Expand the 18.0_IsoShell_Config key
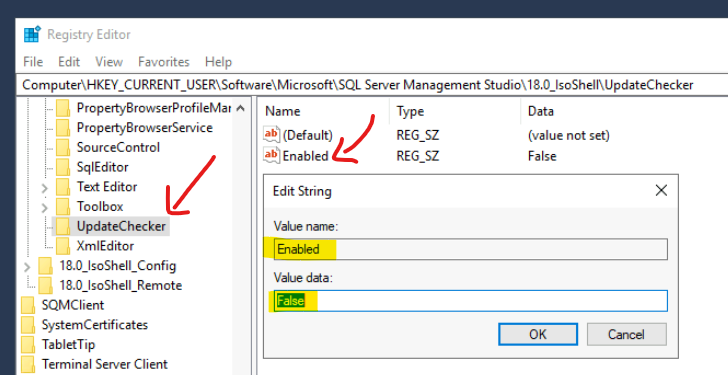 [x=27, y=267]
